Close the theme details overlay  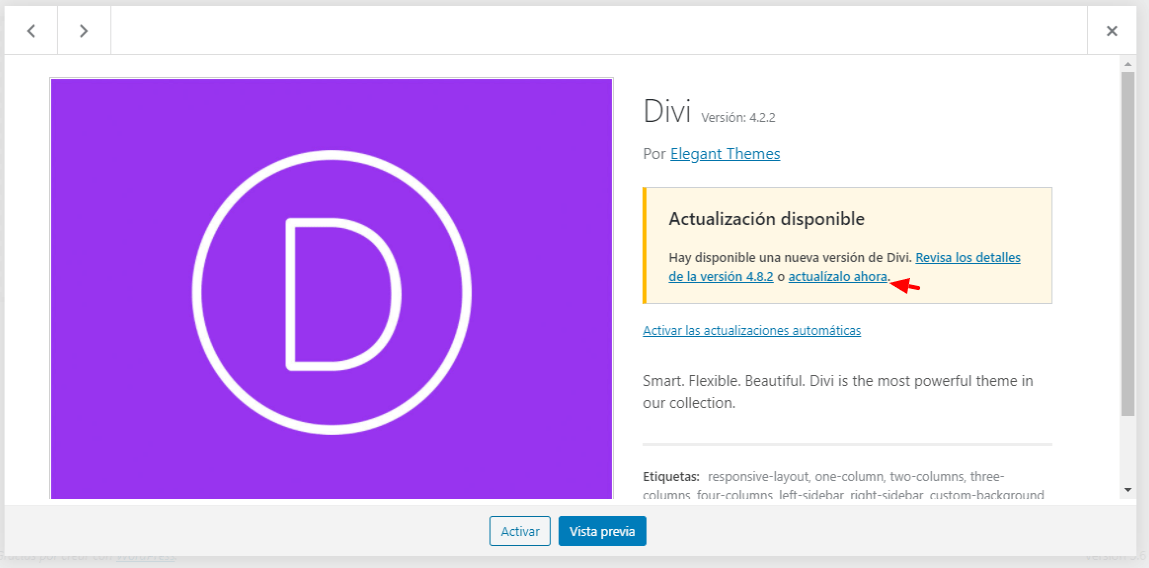(x=1112, y=31)
